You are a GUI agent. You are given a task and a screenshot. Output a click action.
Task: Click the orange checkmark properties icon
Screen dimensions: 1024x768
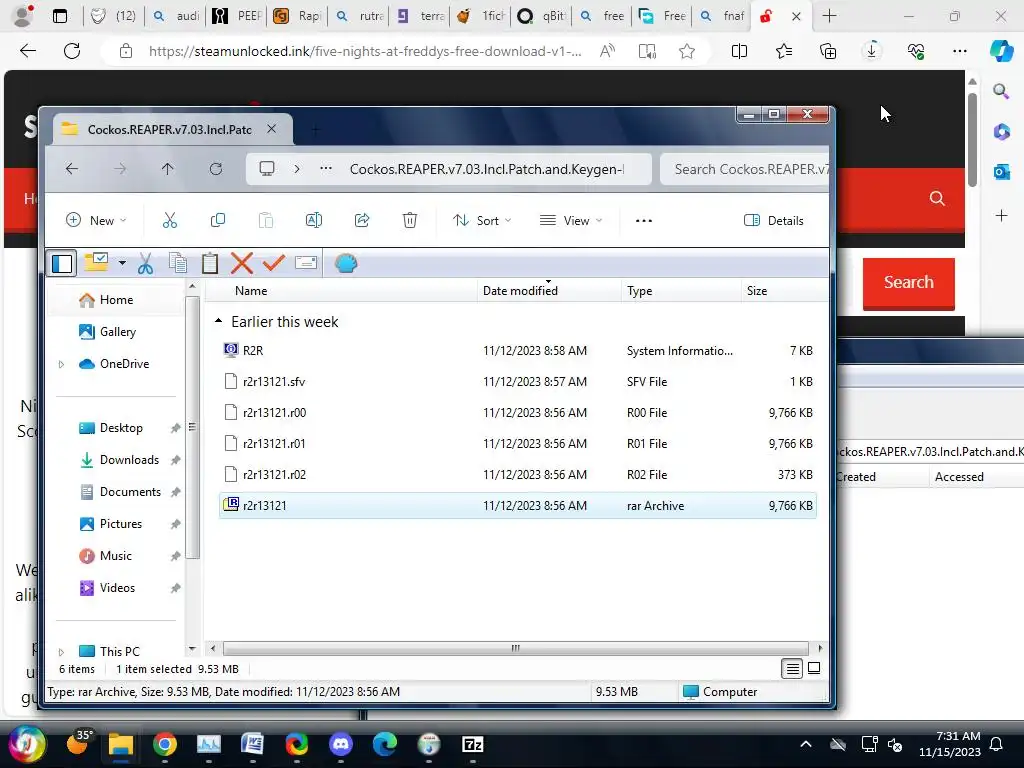[x=274, y=263]
